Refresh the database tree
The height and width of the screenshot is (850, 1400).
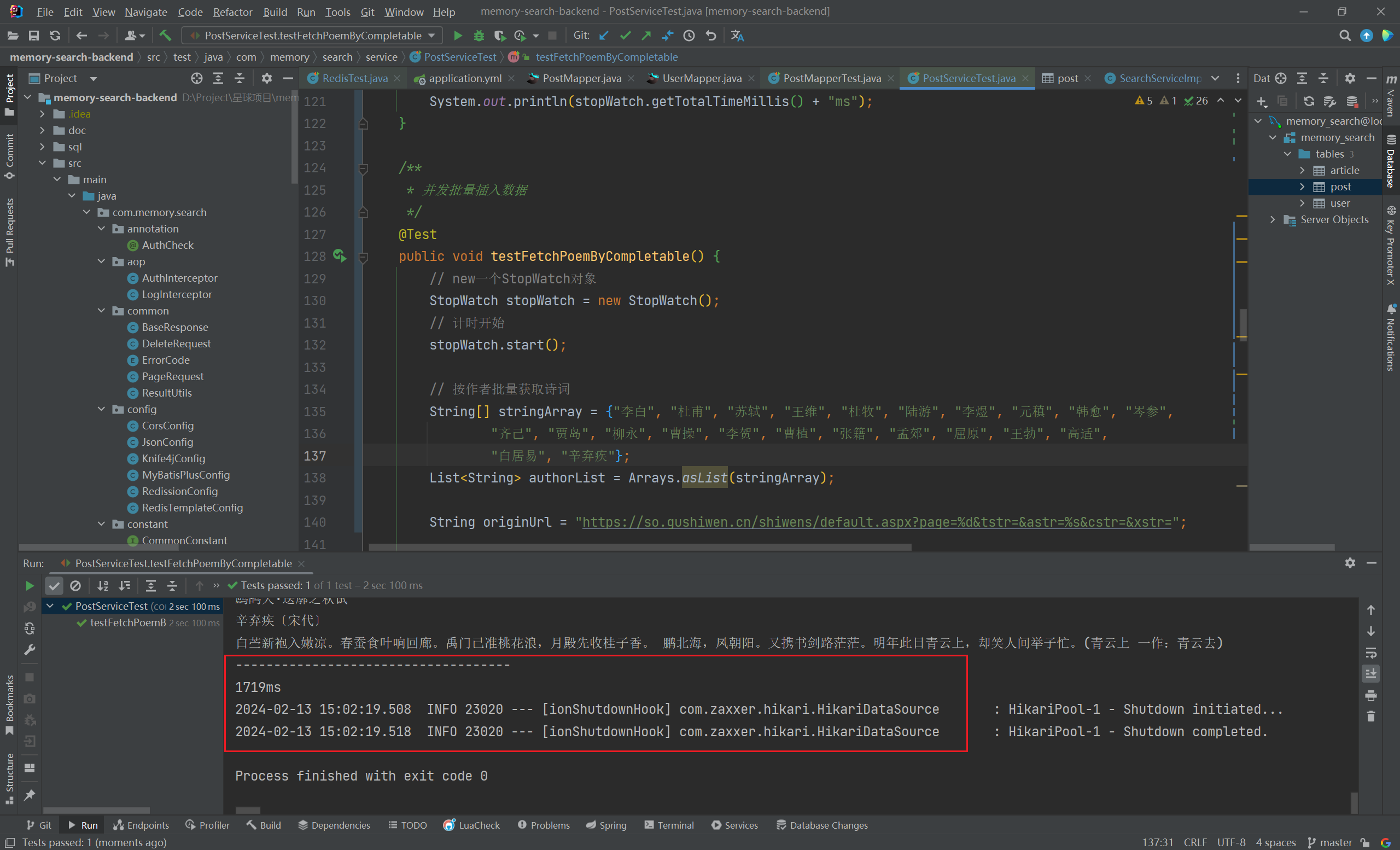pyautogui.click(x=1309, y=101)
